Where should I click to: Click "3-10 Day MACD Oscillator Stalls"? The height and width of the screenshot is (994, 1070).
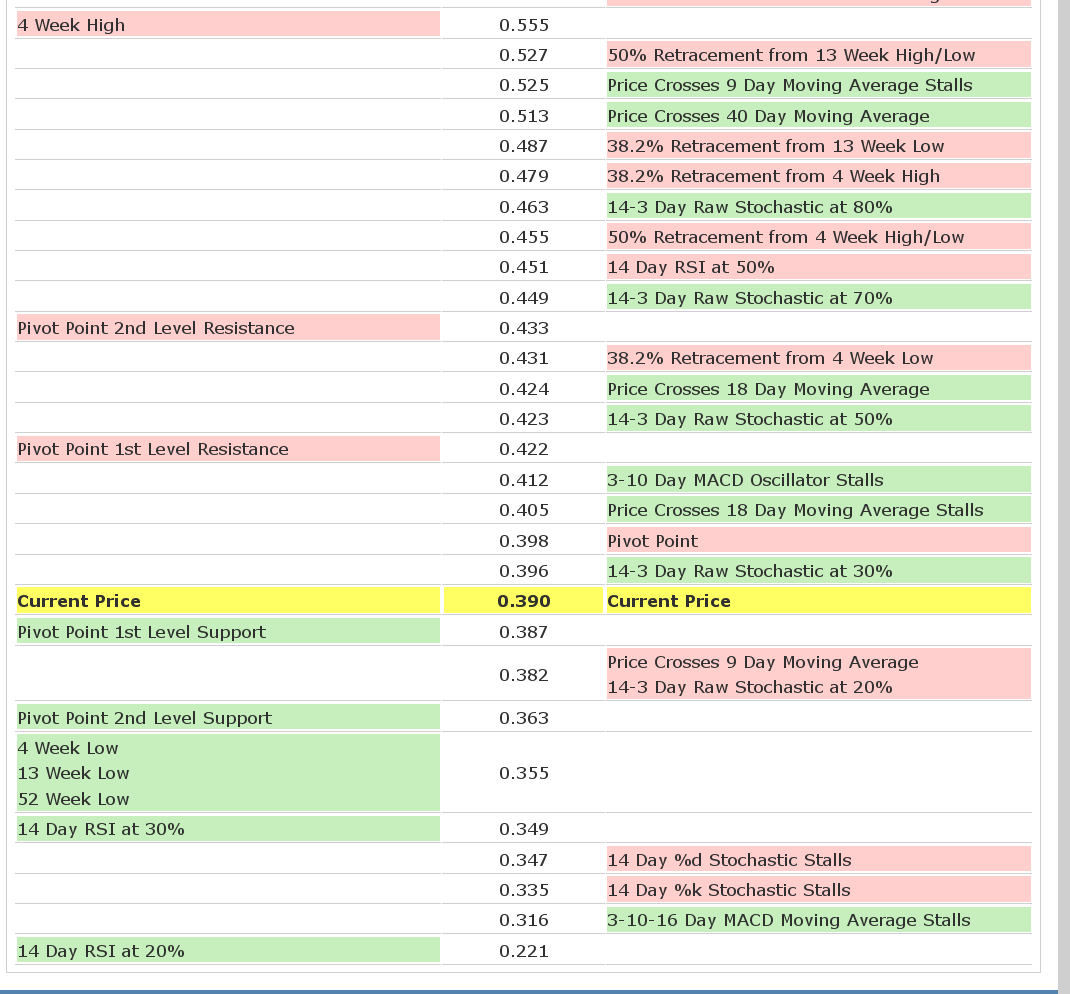click(x=745, y=480)
